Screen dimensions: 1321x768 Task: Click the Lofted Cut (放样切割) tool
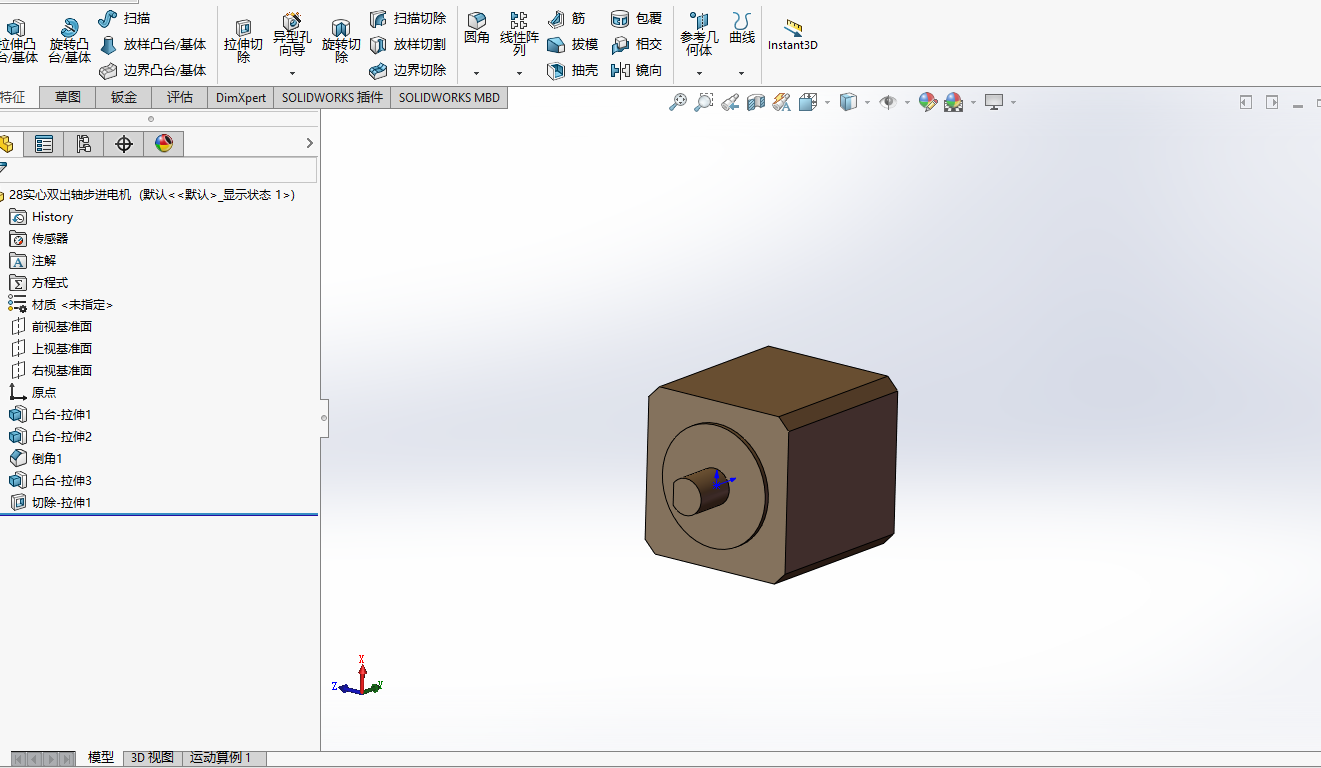click(407, 44)
